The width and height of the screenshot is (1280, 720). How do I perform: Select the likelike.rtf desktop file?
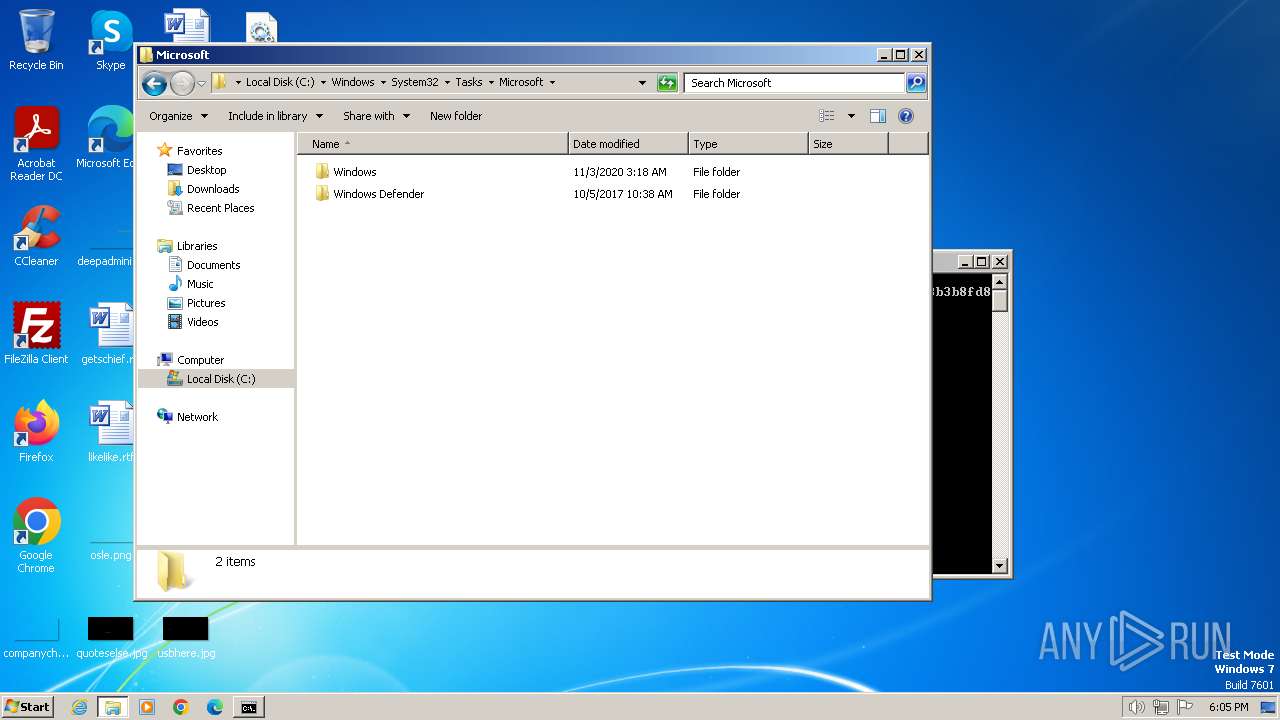tap(110, 432)
